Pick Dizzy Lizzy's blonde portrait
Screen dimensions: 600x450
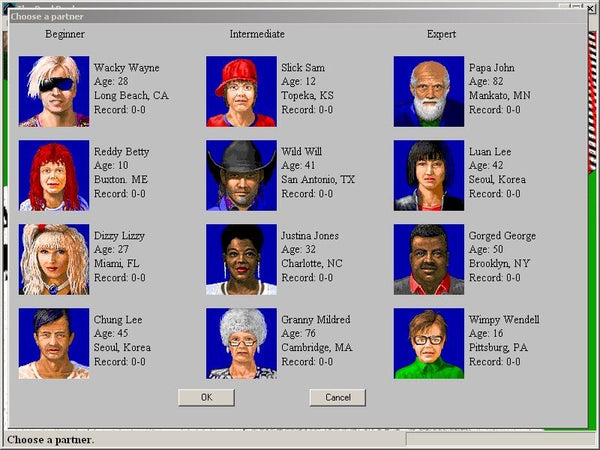54,259
